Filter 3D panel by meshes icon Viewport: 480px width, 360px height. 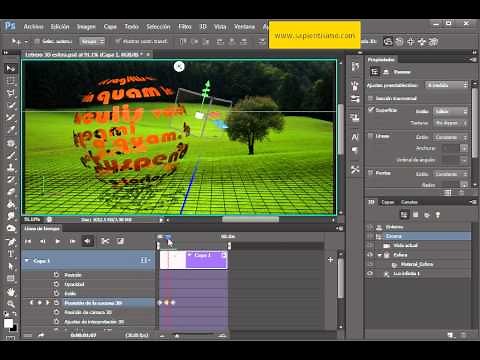pyautogui.click(x=416, y=215)
